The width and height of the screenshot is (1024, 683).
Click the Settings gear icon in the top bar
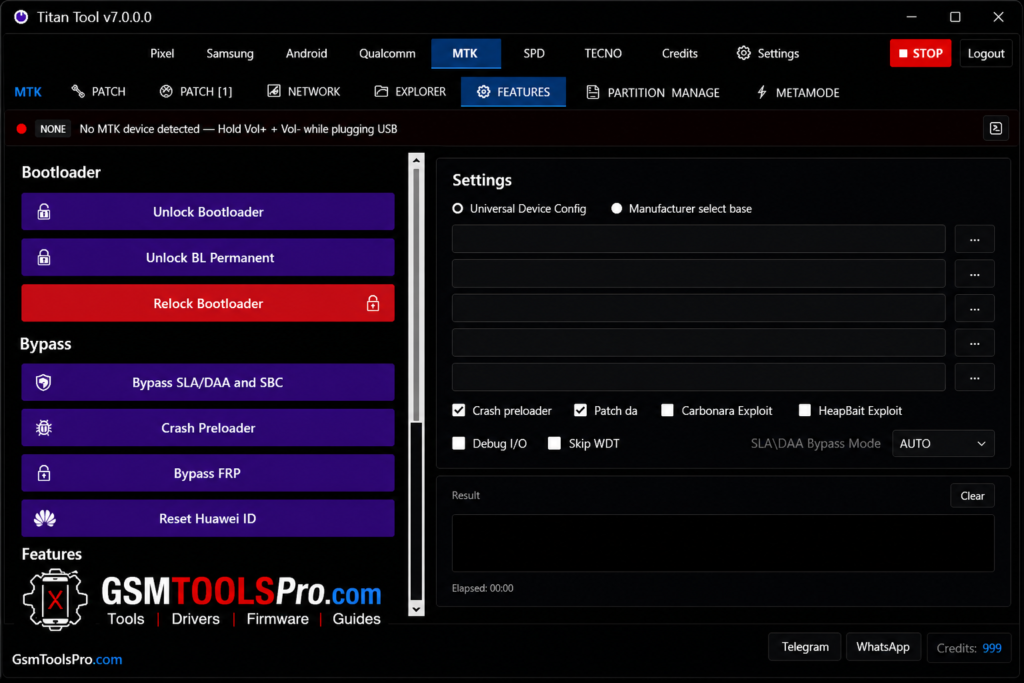(x=743, y=53)
